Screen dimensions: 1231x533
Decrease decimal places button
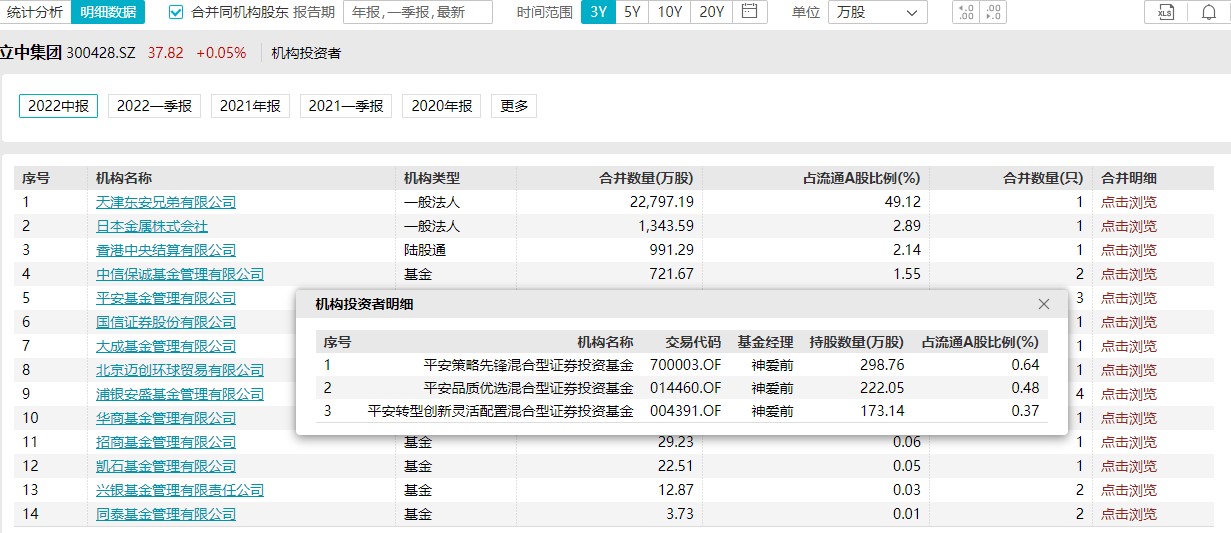(x=993, y=12)
